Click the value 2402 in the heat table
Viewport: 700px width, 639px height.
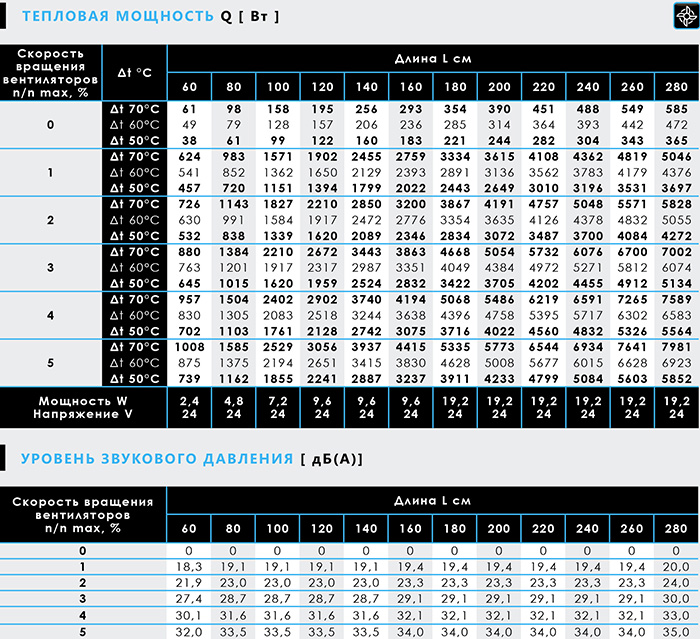(278, 300)
